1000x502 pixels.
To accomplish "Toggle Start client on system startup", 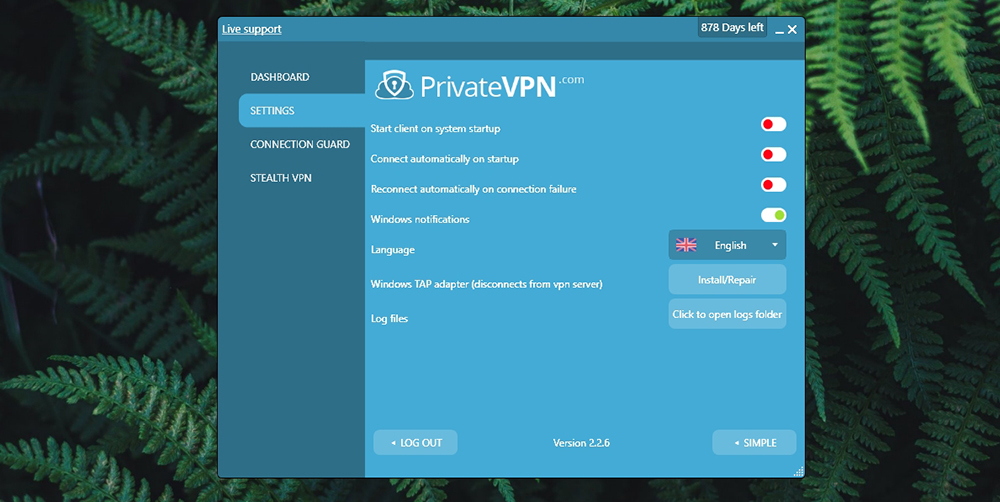I will click(x=774, y=124).
